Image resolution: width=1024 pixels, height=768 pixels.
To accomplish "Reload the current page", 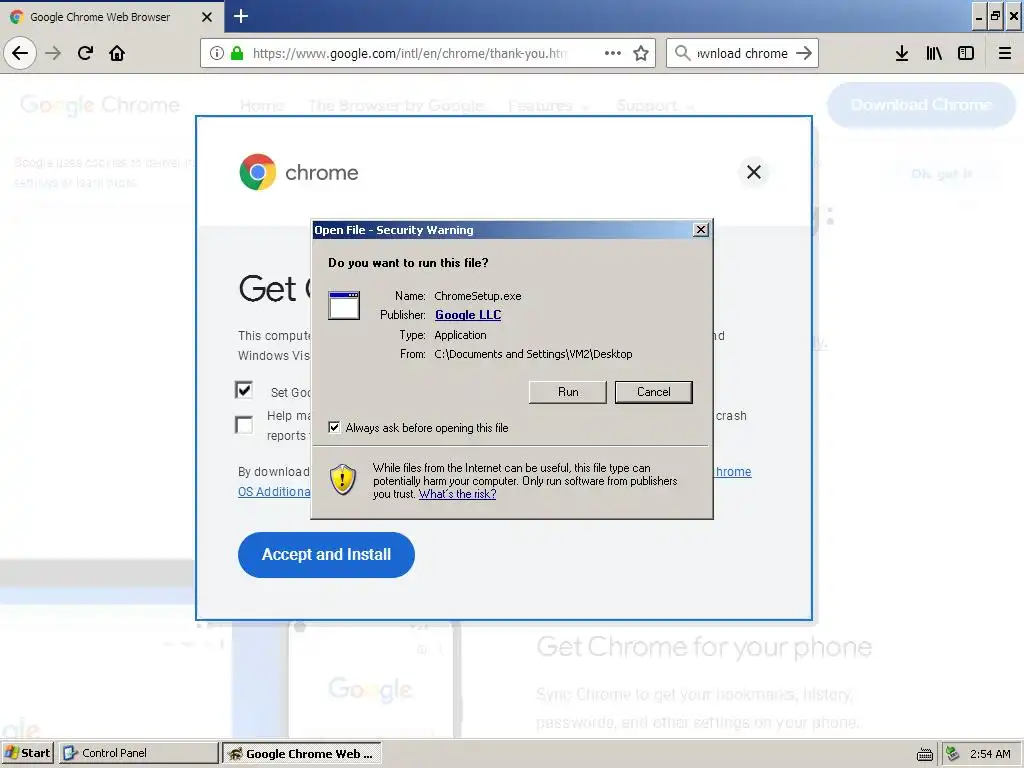I will (x=85, y=53).
